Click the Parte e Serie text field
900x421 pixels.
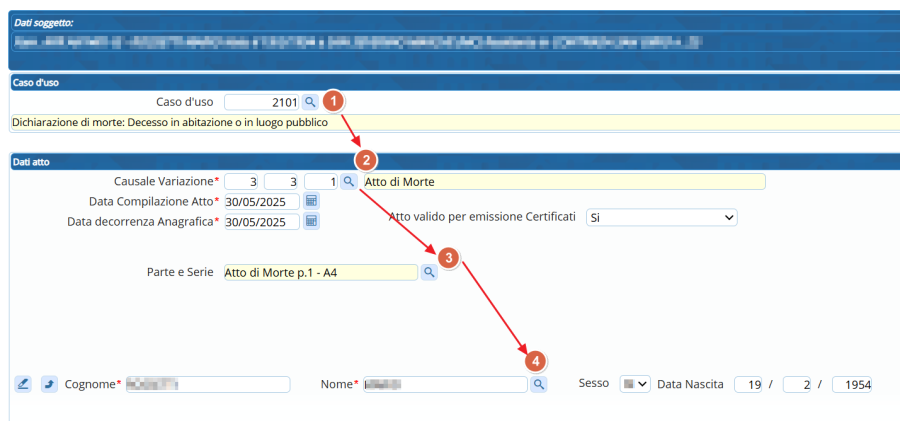(320, 272)
